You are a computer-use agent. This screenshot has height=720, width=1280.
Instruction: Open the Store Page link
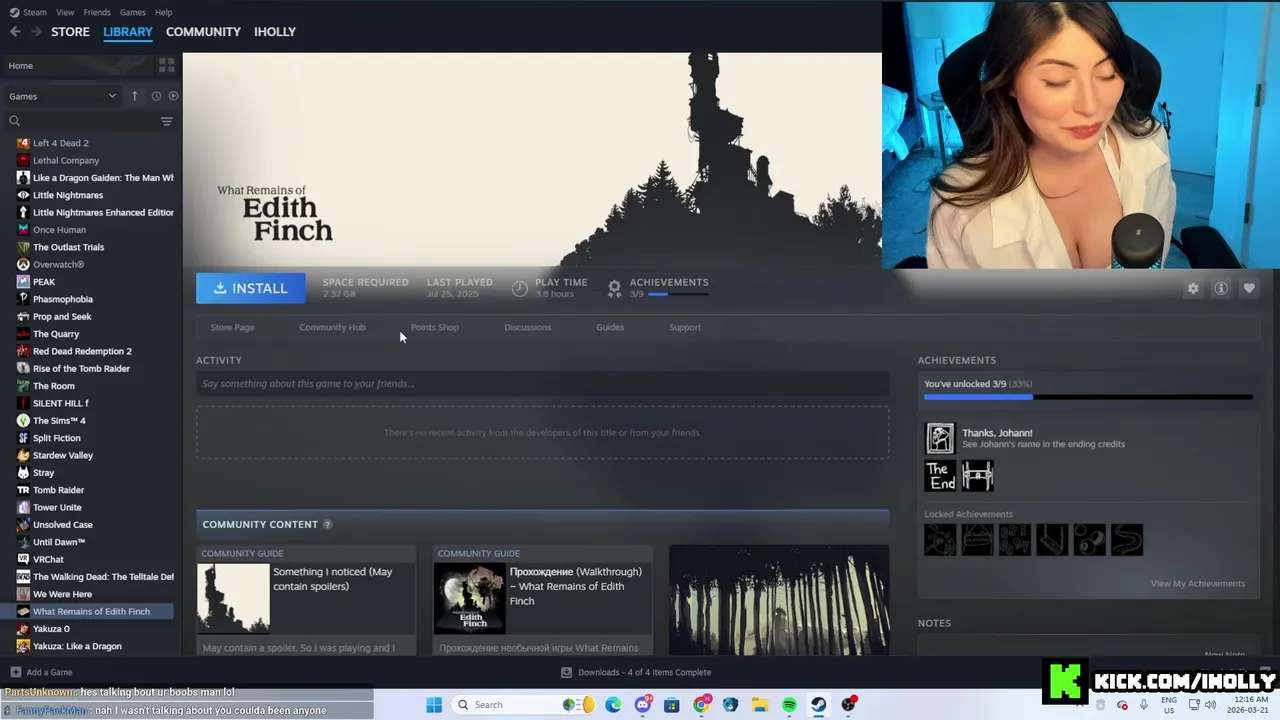[232, 327]
